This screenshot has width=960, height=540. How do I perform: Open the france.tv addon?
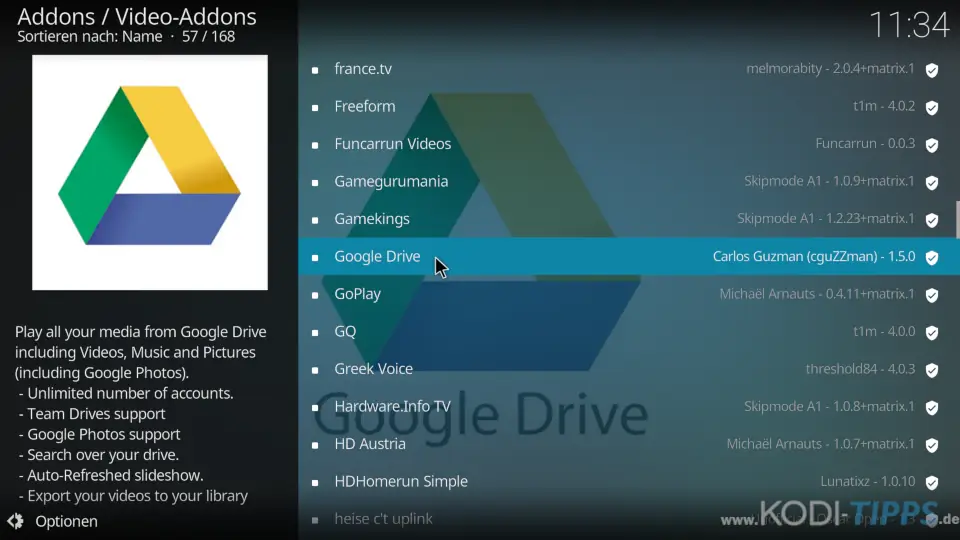[x=629, y=69]
